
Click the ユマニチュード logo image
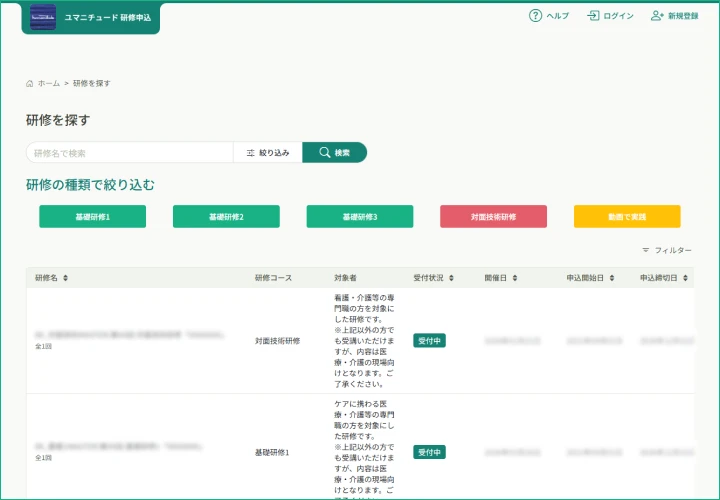coord(43,17)
